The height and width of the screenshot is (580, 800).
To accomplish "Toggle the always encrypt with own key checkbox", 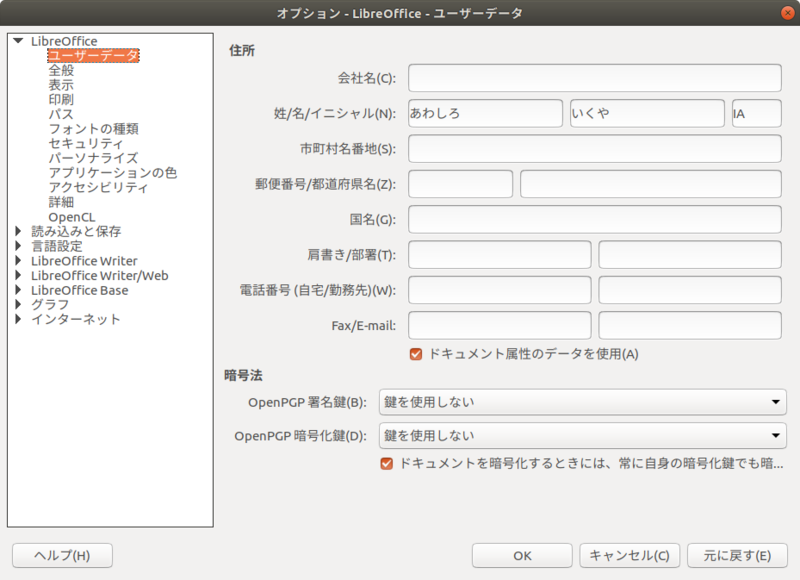I will pos(386,464).
